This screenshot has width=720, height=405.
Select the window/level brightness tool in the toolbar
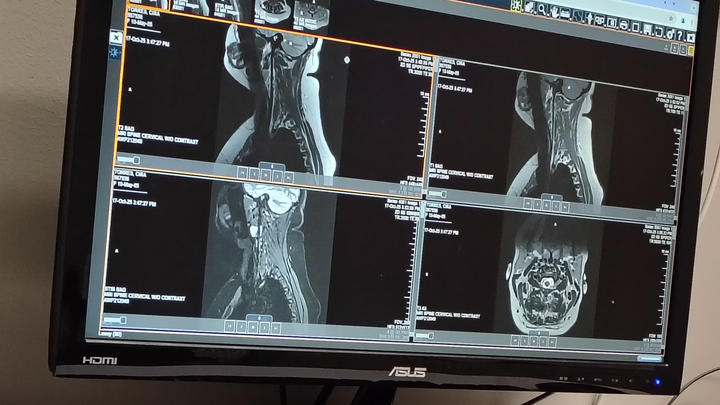coord(517,6)
